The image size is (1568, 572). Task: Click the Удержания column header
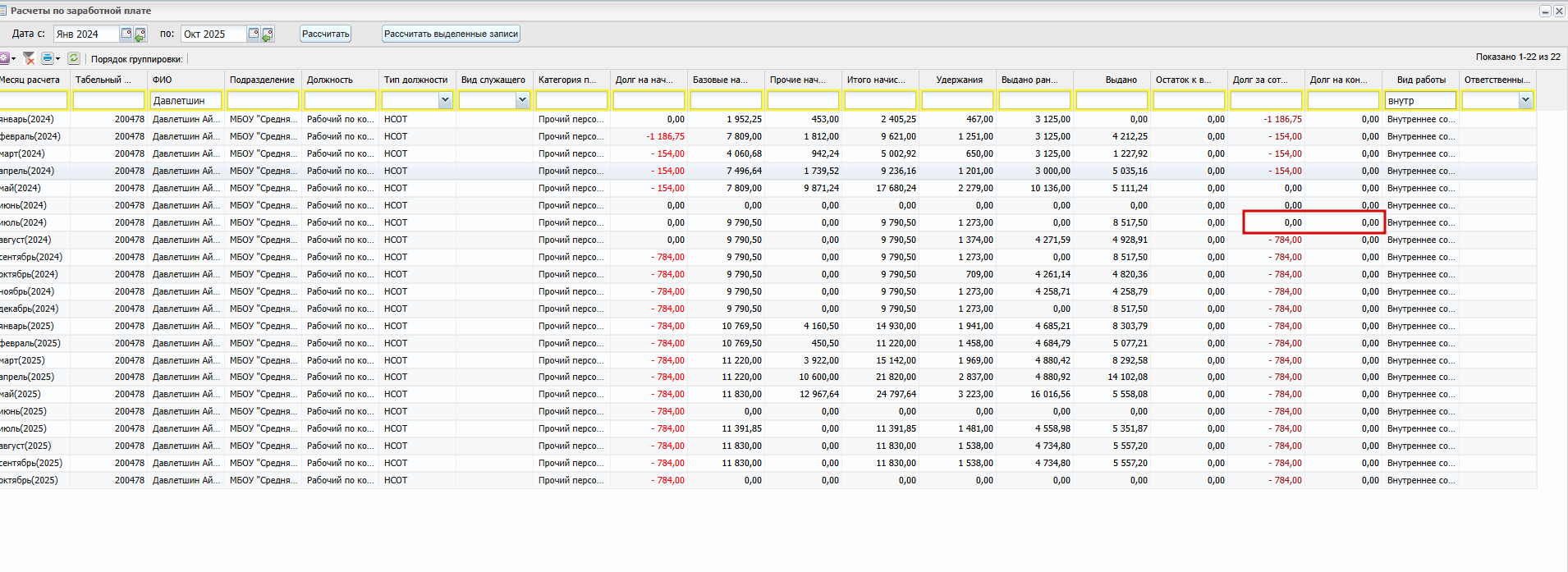[958, 80]
